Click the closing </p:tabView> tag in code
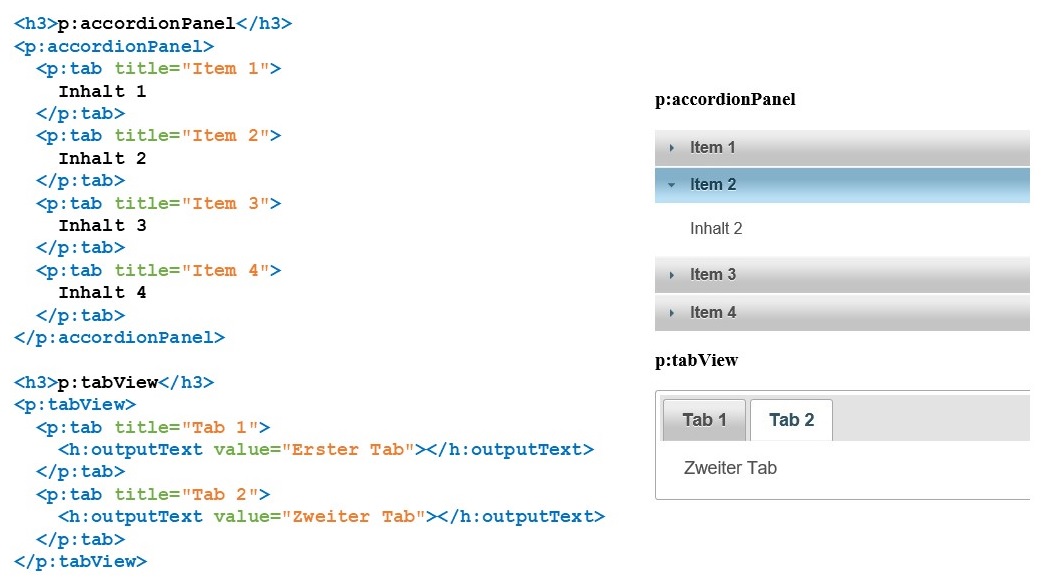This screenshot has height=579, width=1041. pos(81,562)
